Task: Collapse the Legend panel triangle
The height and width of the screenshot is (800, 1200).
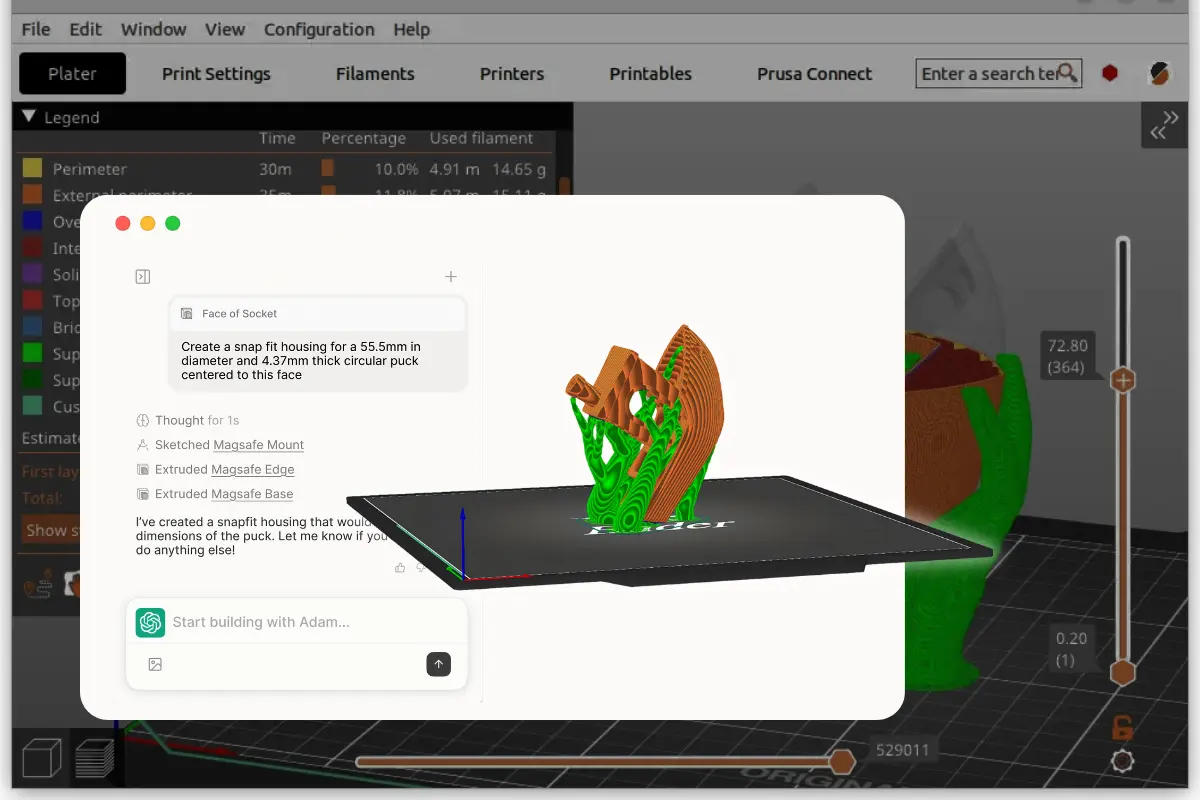Action: [28, 117]
